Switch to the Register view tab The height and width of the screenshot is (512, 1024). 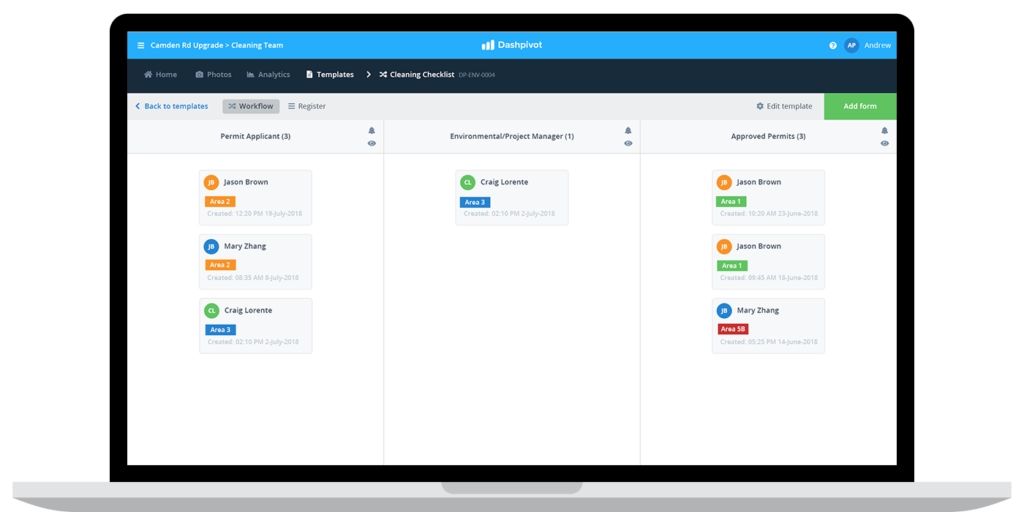pos(307,106)
